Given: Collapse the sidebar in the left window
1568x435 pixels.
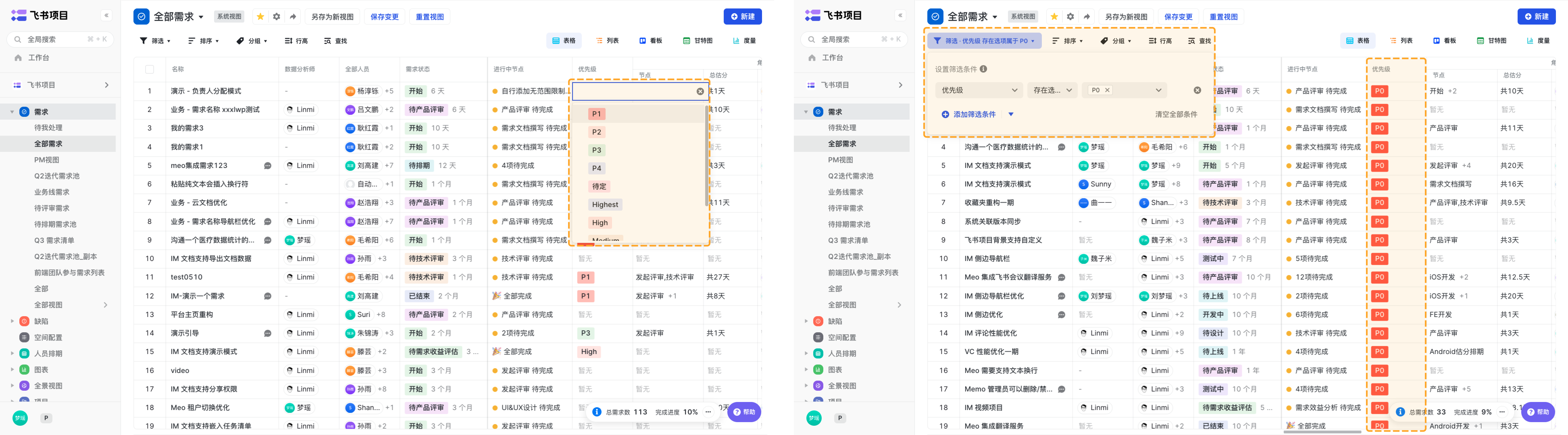Looking at the screenshot, I should (x=106, y=15).
